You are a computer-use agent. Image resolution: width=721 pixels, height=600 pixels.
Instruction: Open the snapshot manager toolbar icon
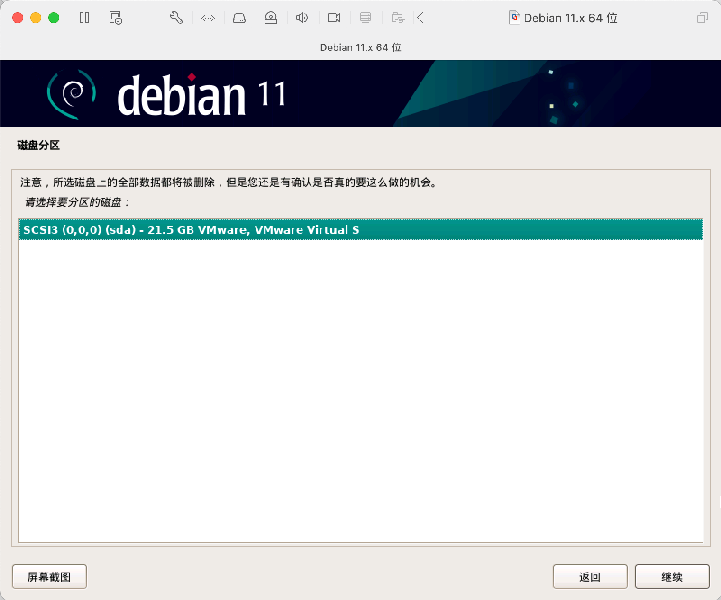pos(116,18)
